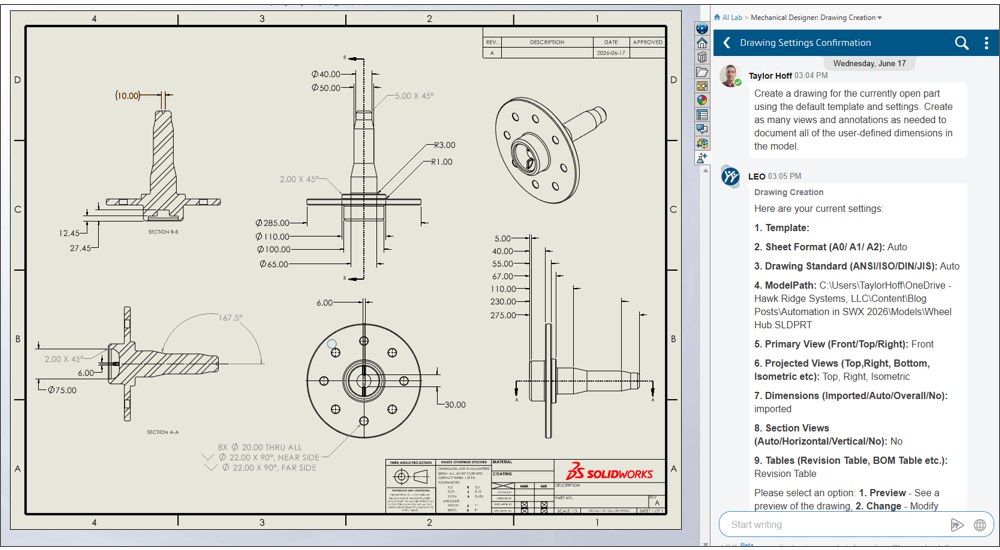This screenshot has width=1000, height=550.
Task: Click Taylor Hoff's profile avatar
Action: (730, 76)
